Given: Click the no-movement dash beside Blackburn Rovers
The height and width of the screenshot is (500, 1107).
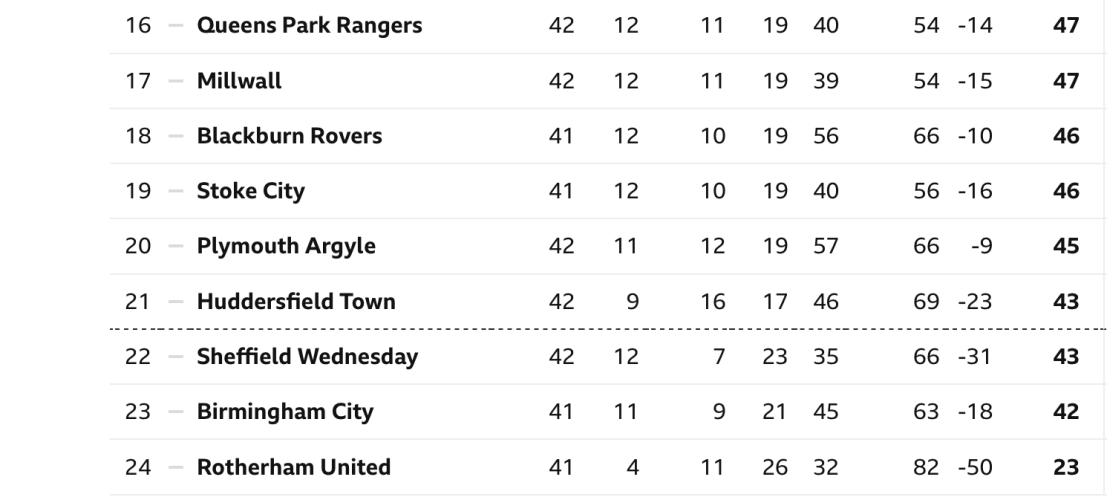Looking at the screenshot, I should coord(175,136).
